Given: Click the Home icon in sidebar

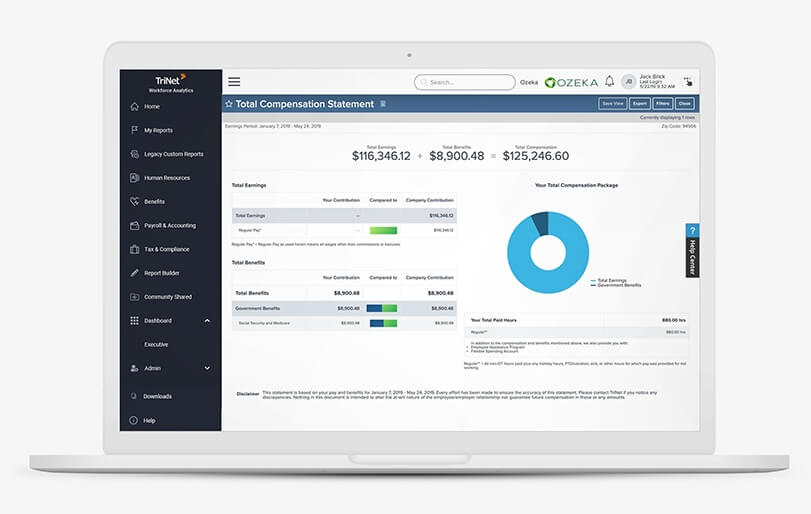Looking at the screenshot, I should [x=134, y=106].
